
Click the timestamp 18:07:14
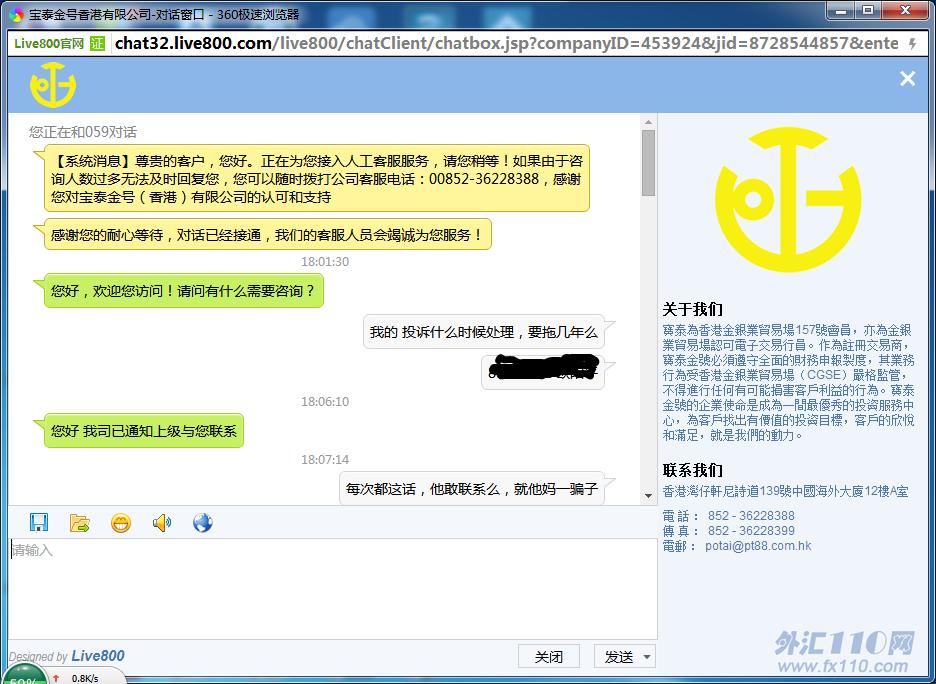point(325,460)
